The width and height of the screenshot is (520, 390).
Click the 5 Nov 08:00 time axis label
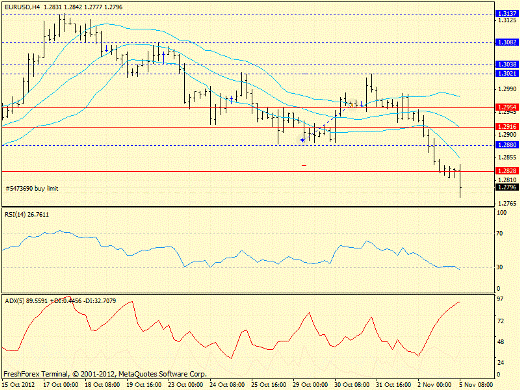point(477,385)
